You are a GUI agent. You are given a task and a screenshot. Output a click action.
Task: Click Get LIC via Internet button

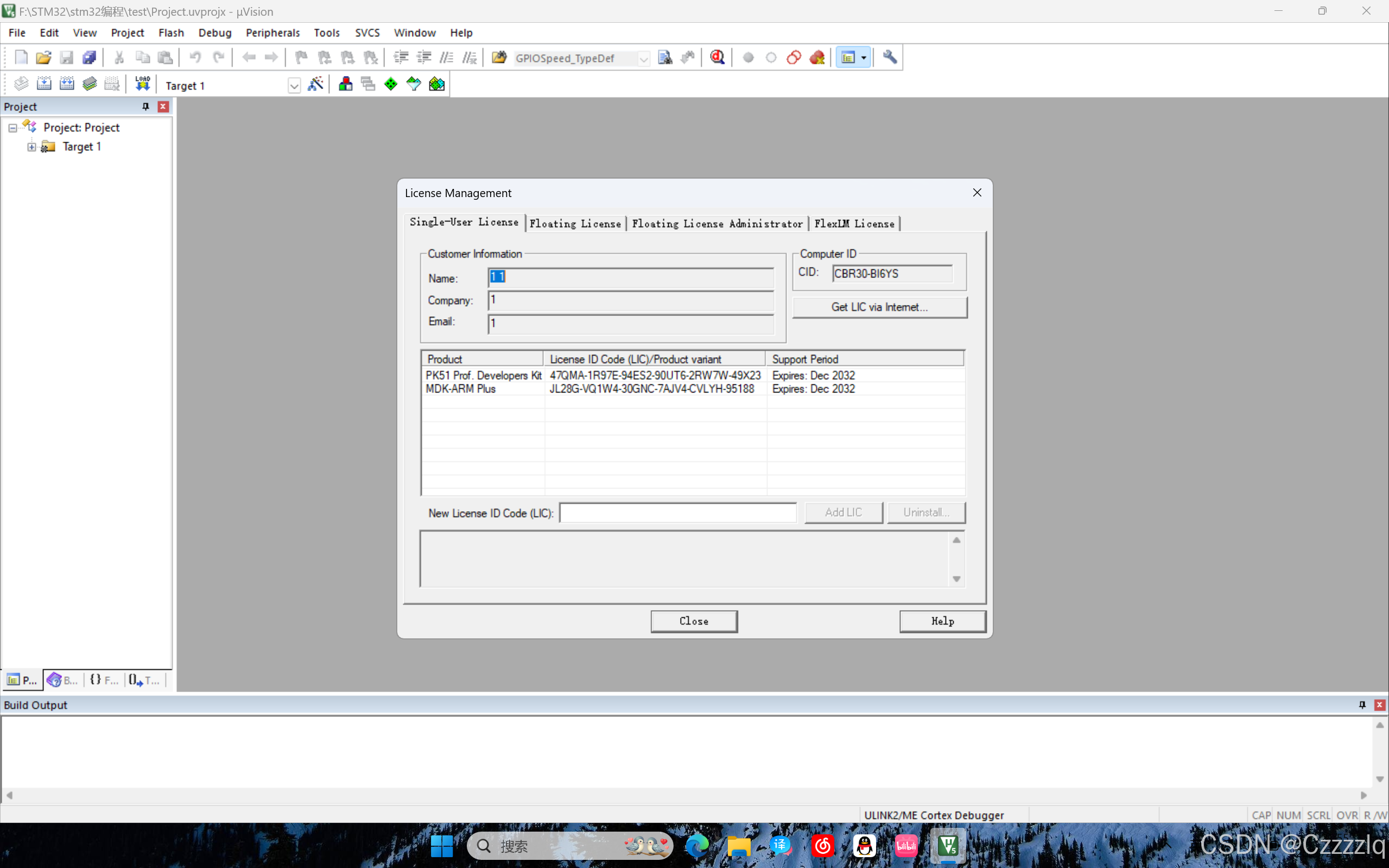879,307
